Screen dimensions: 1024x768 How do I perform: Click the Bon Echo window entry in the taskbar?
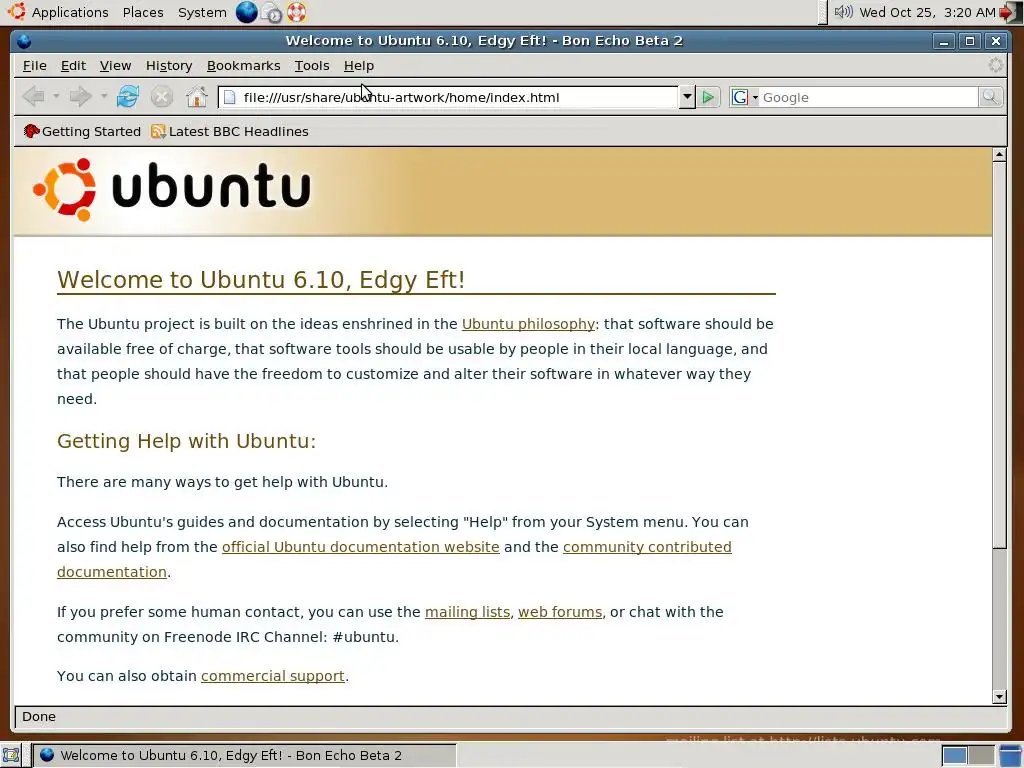coord(245,756)
